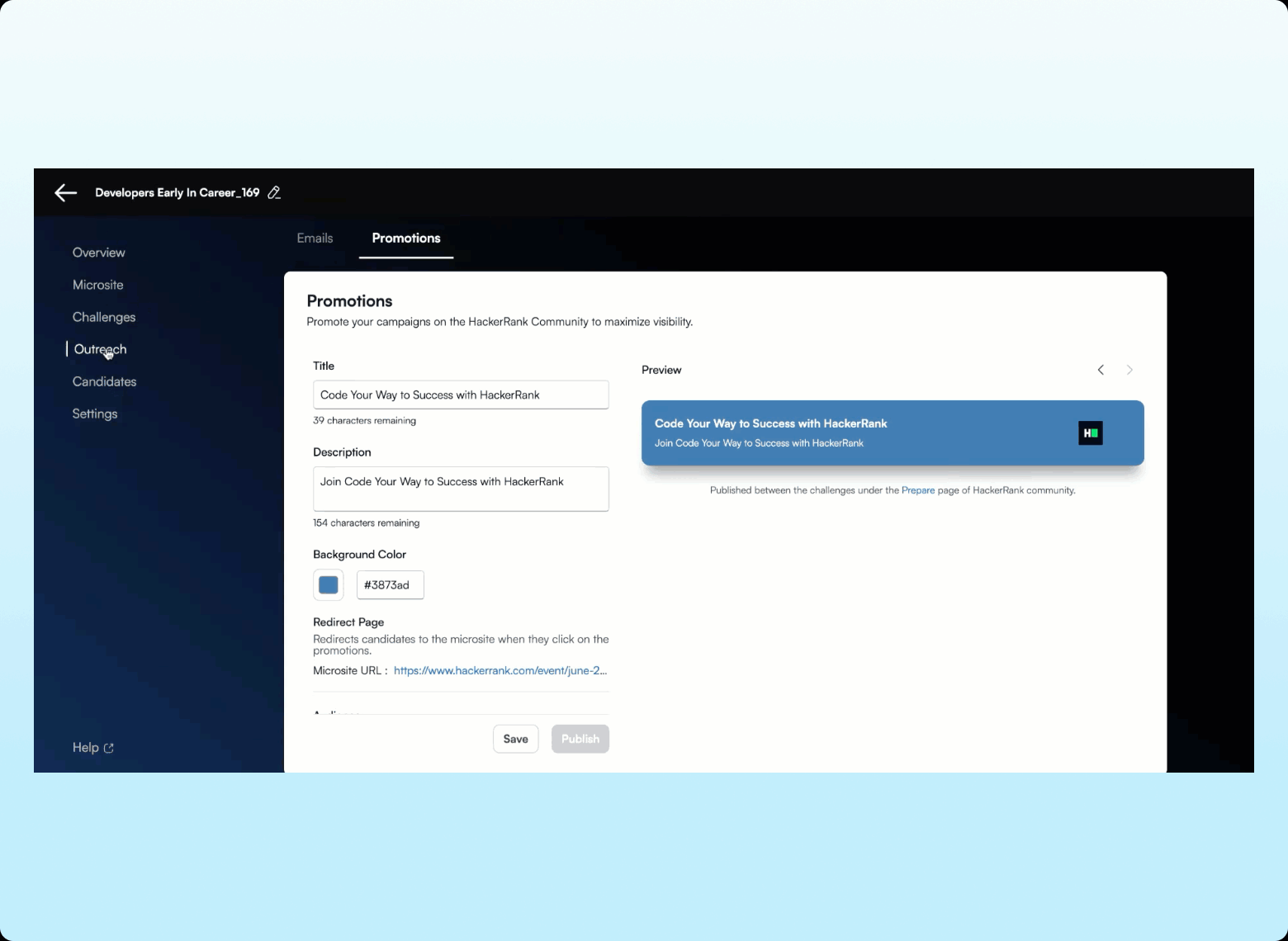This screenshot has height=941, width=1288.
Task: Click the 'Promotions' panel heading
Action: pyautogui.click(x=349, y=301)
